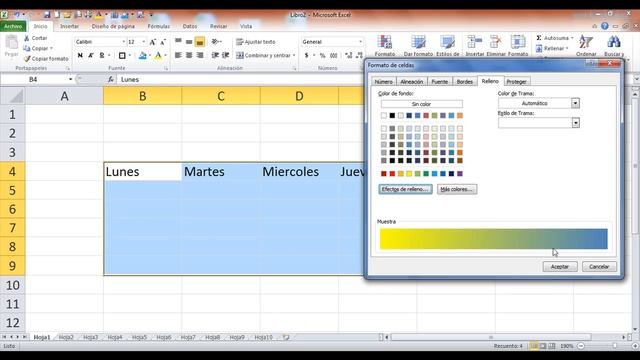Switch to the Número dialog tab
640x360 pixels.
coord(384,82)
